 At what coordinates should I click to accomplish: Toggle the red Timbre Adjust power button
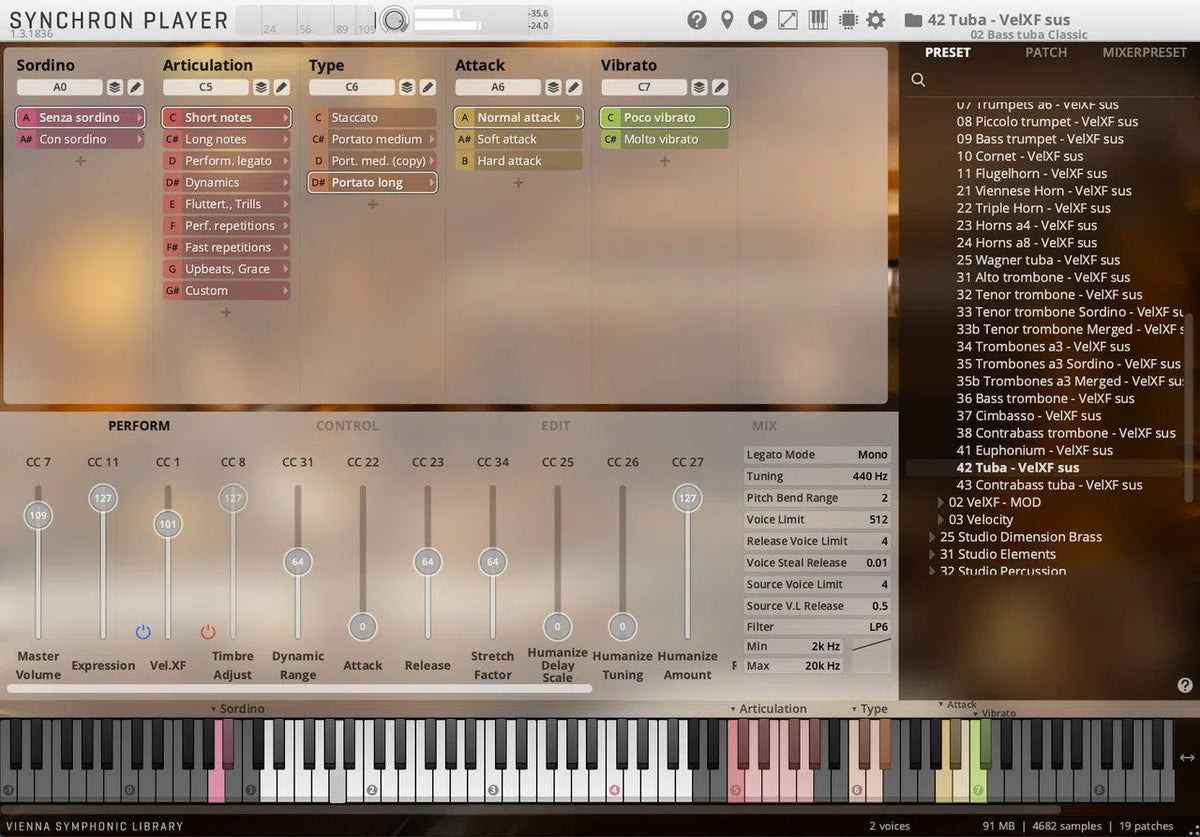[208, 632]
